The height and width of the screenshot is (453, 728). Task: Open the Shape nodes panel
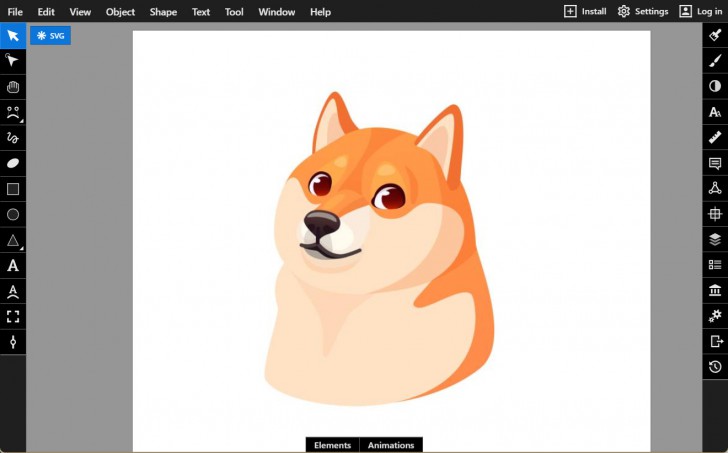point(715,188)
